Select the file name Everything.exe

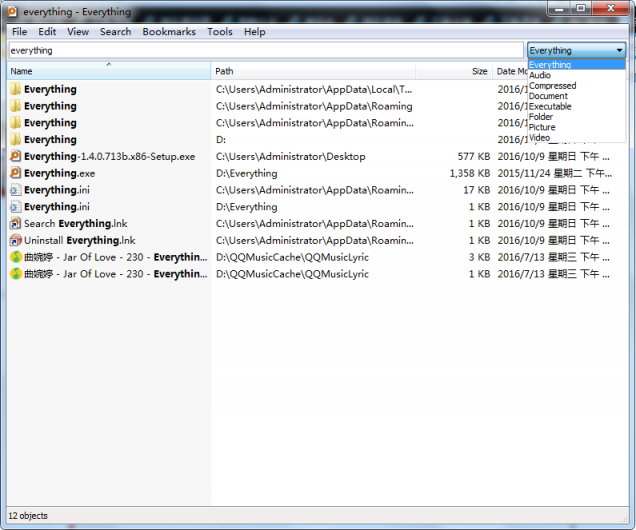point(60,174)
